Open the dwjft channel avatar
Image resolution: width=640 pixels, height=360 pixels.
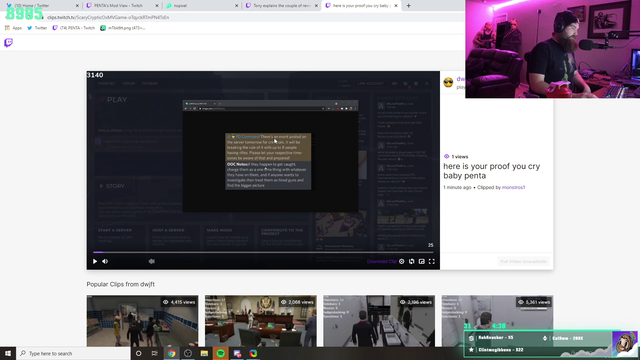[448, 82]
